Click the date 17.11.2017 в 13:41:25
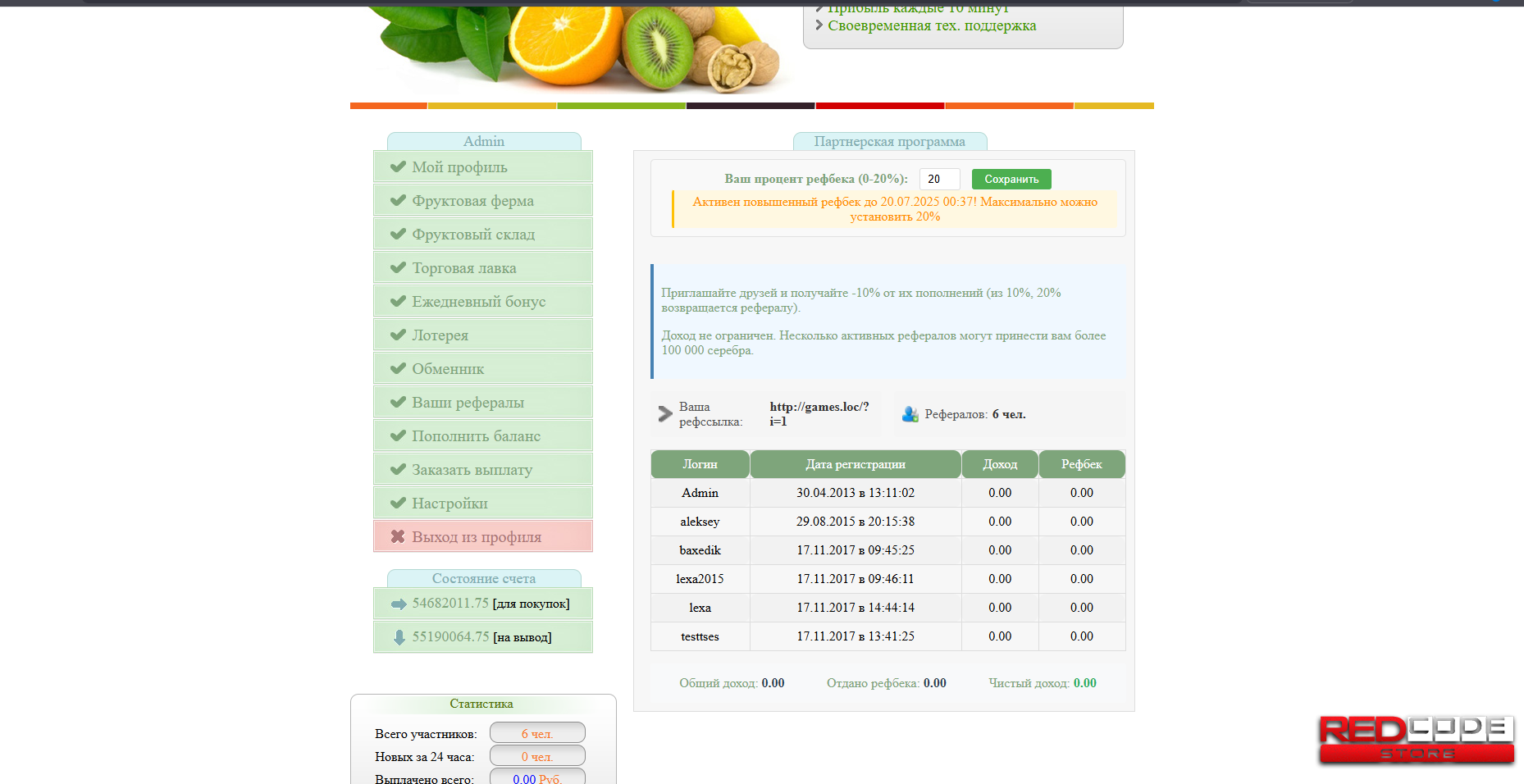The image size is (1524, 784). (x=856, y=636)
